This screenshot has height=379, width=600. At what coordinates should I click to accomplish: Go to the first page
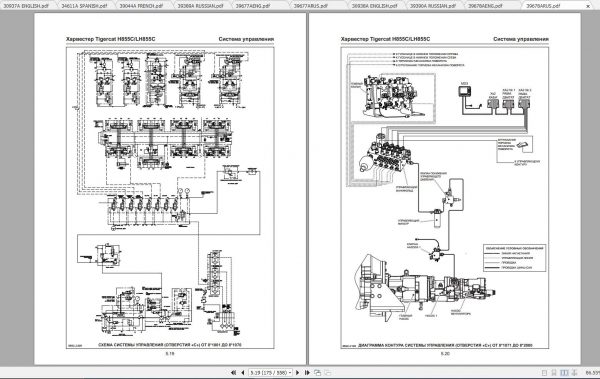point(233,372)
